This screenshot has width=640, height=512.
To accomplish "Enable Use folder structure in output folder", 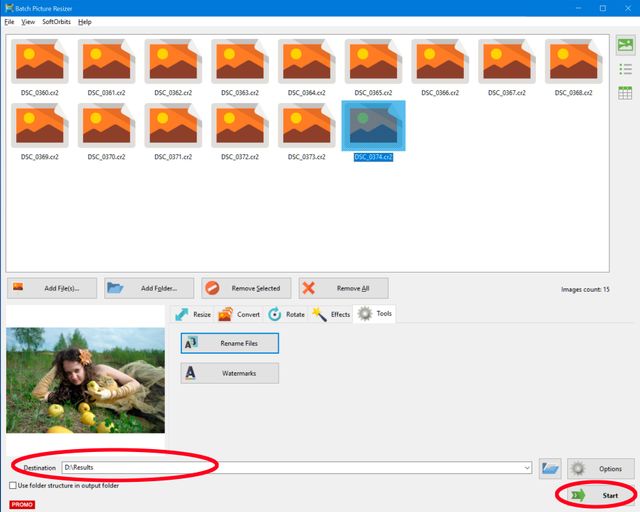I will pos(13,486).
